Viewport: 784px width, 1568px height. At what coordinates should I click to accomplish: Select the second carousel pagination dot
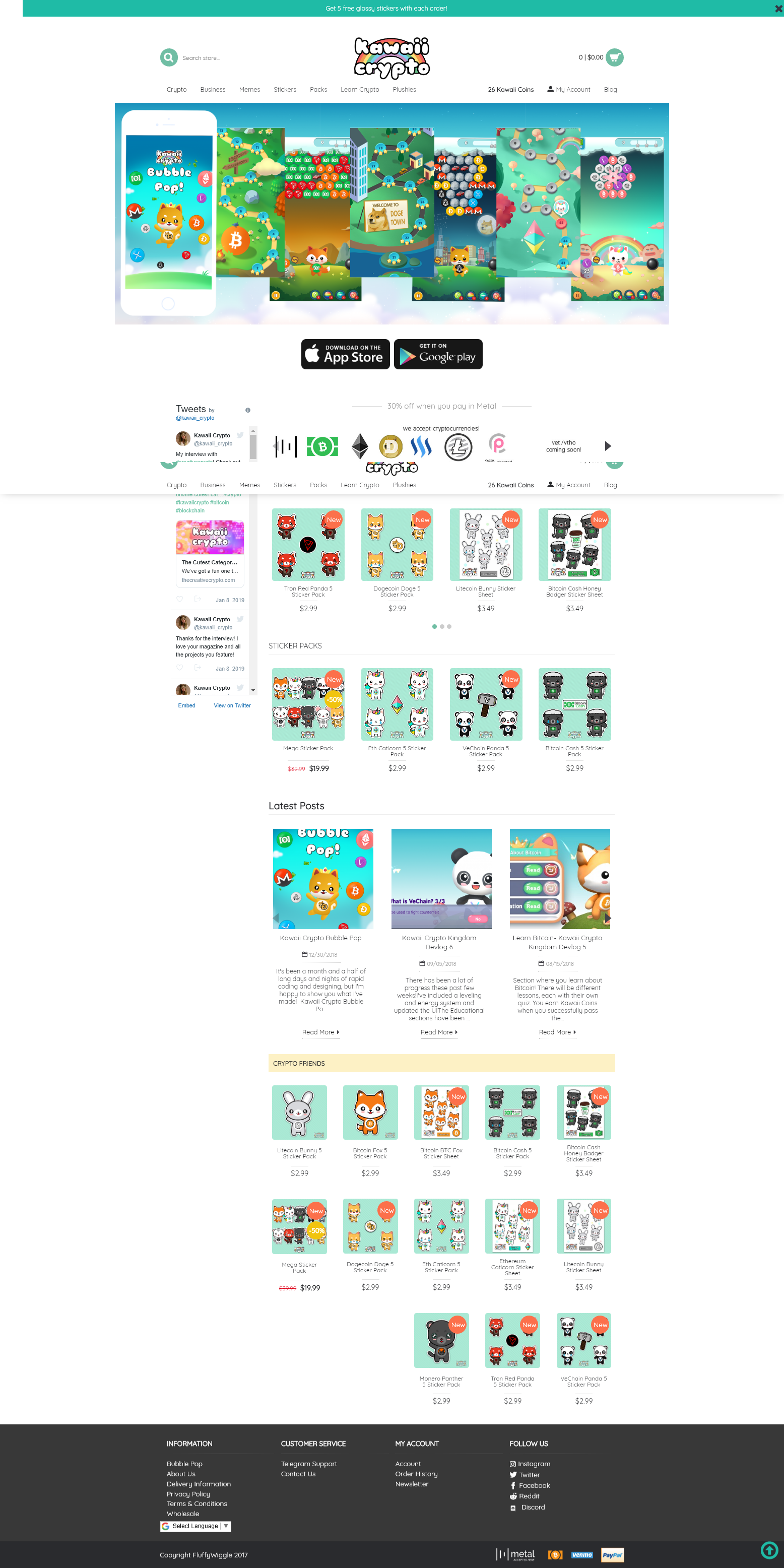(x=442, y=626)
